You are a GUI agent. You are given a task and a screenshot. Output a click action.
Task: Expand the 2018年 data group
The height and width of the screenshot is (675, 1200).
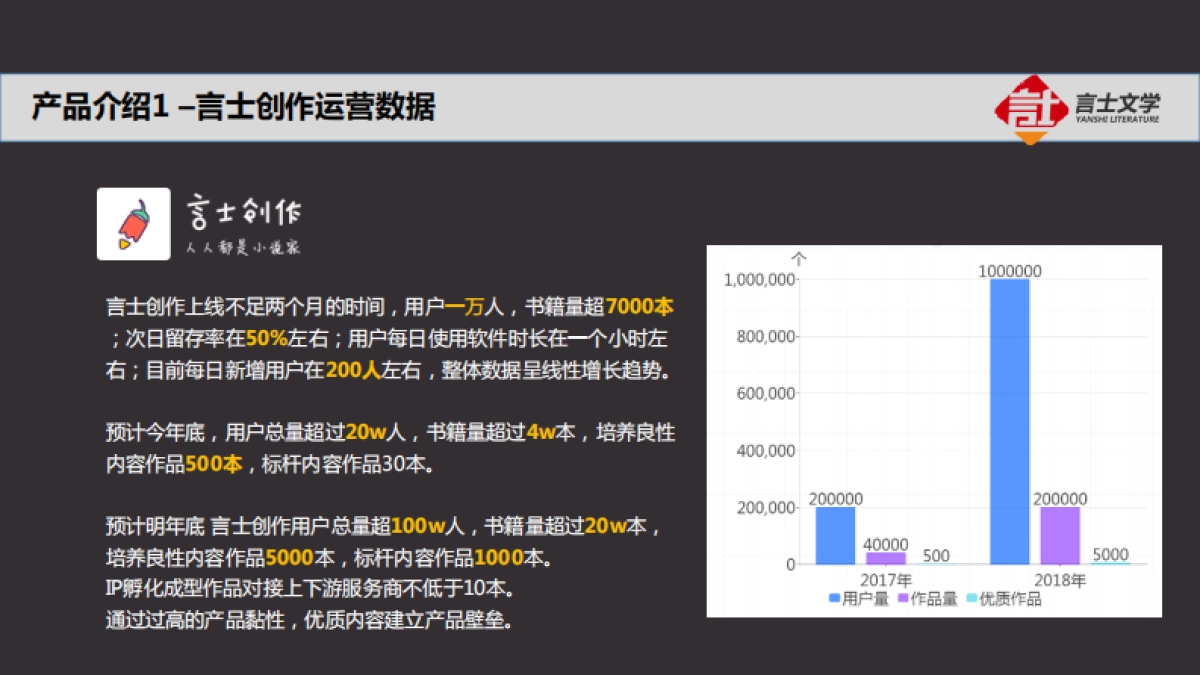pyautogui.click(x=1059, y=577)
